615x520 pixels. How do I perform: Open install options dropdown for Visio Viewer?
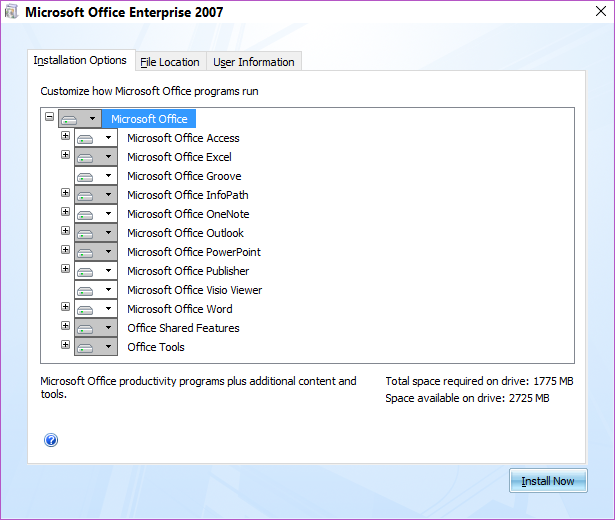coord(108,290)
